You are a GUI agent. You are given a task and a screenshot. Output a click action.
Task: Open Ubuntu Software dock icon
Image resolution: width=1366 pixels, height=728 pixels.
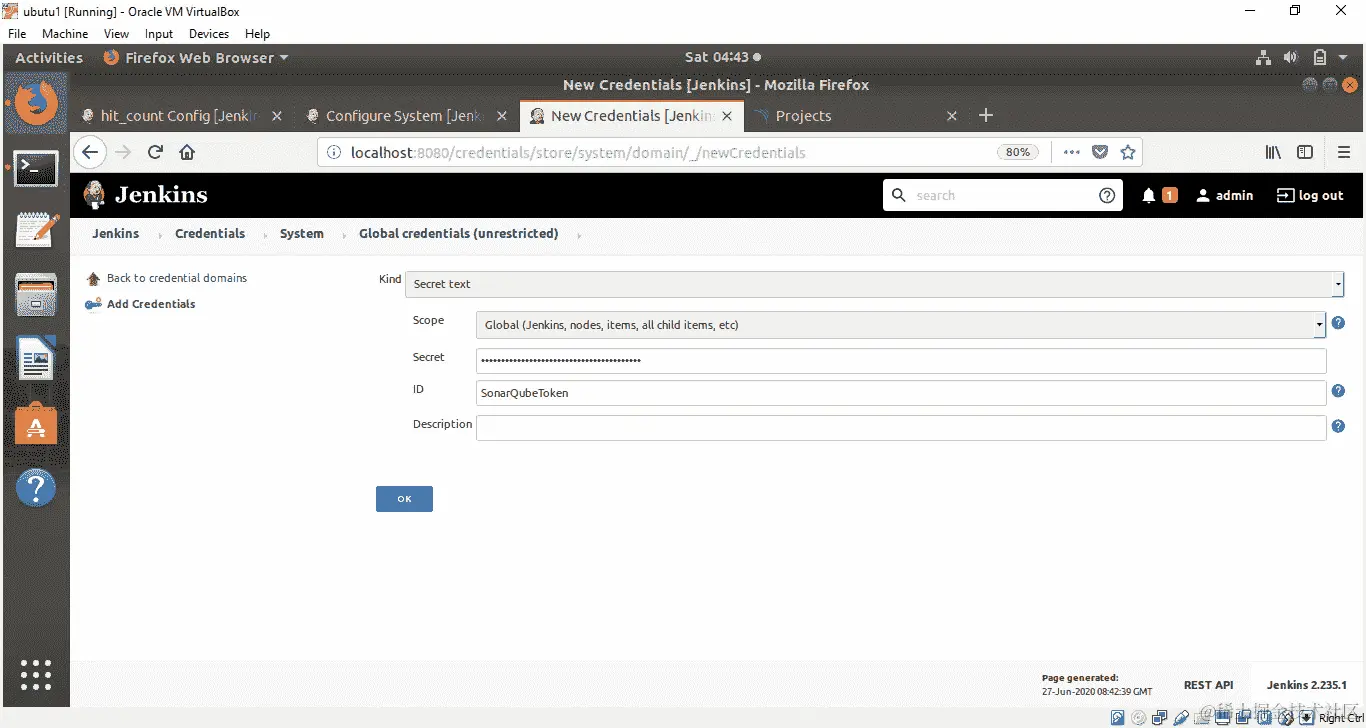tap(36, 425)
